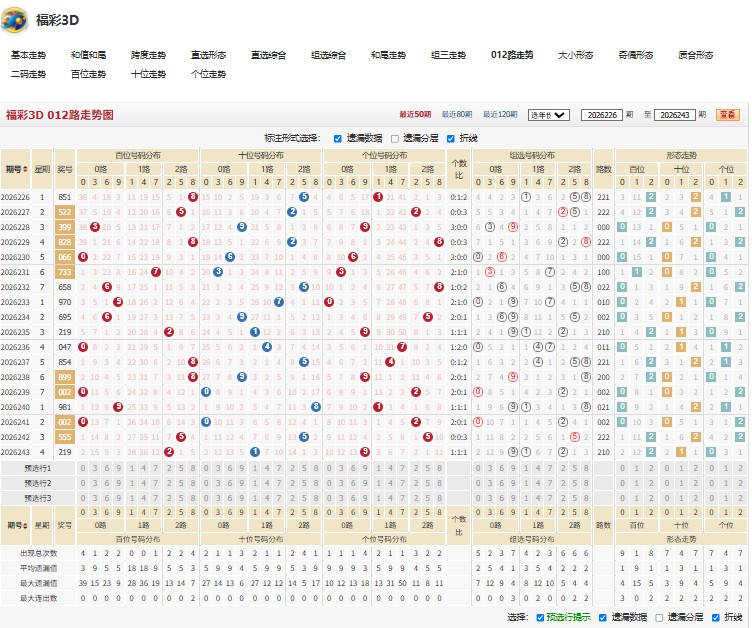Toggle top 折线 checkbox
Screen dimensions: 752x628
coord(450,139)
